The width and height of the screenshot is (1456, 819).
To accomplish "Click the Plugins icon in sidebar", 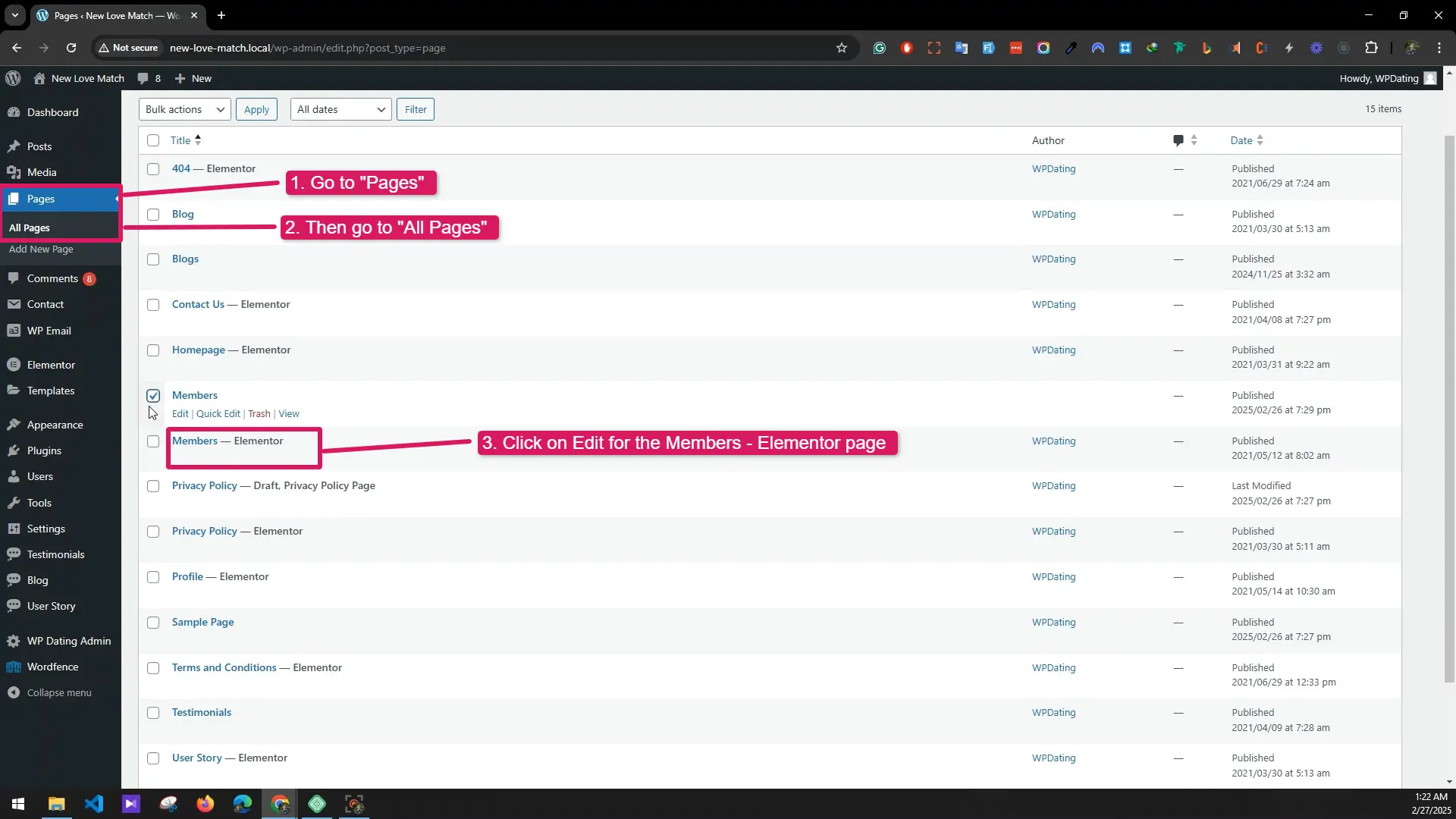I will 14,450.
